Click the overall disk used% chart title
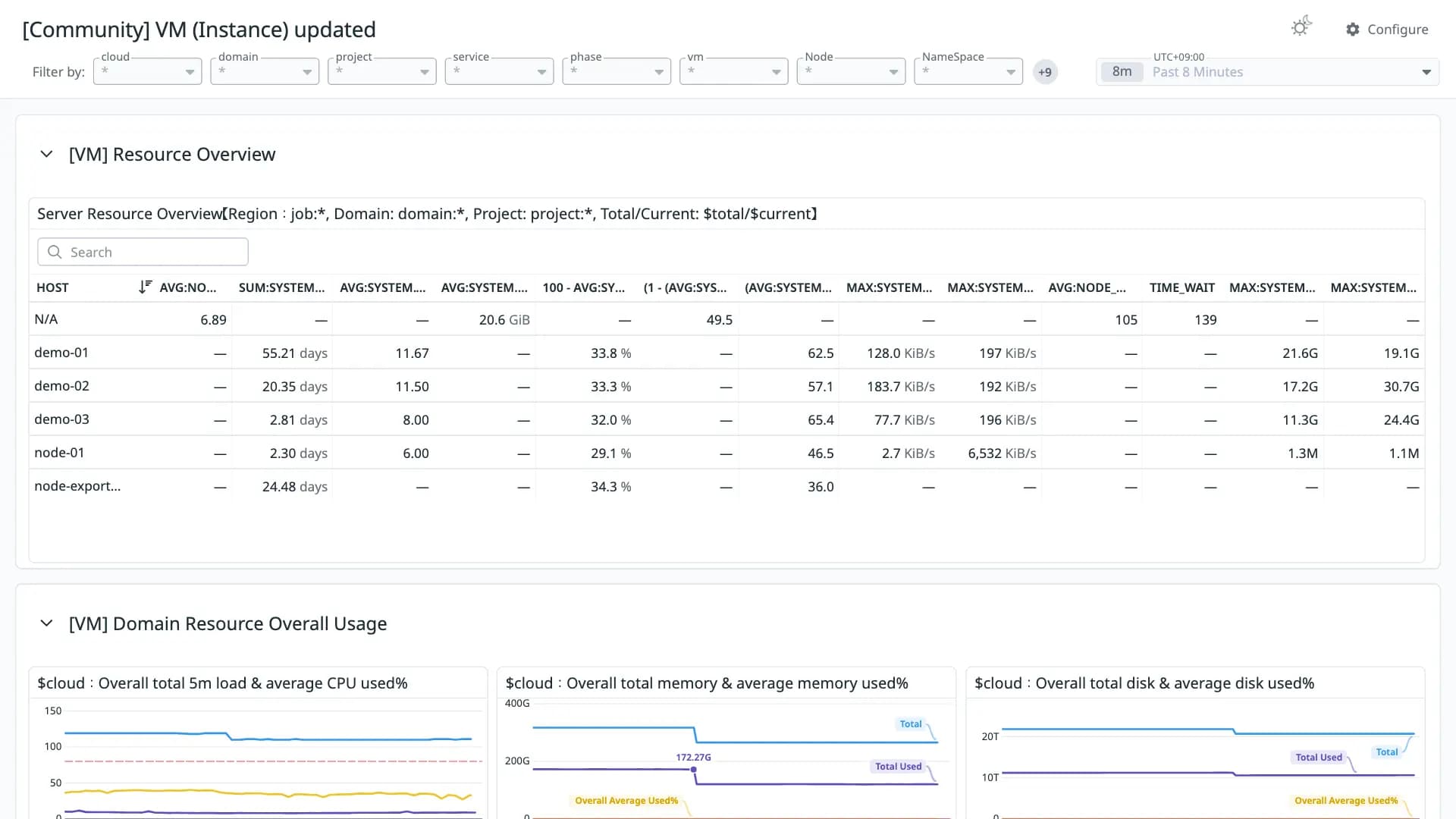1456x819 pixels. (1144, 683)
